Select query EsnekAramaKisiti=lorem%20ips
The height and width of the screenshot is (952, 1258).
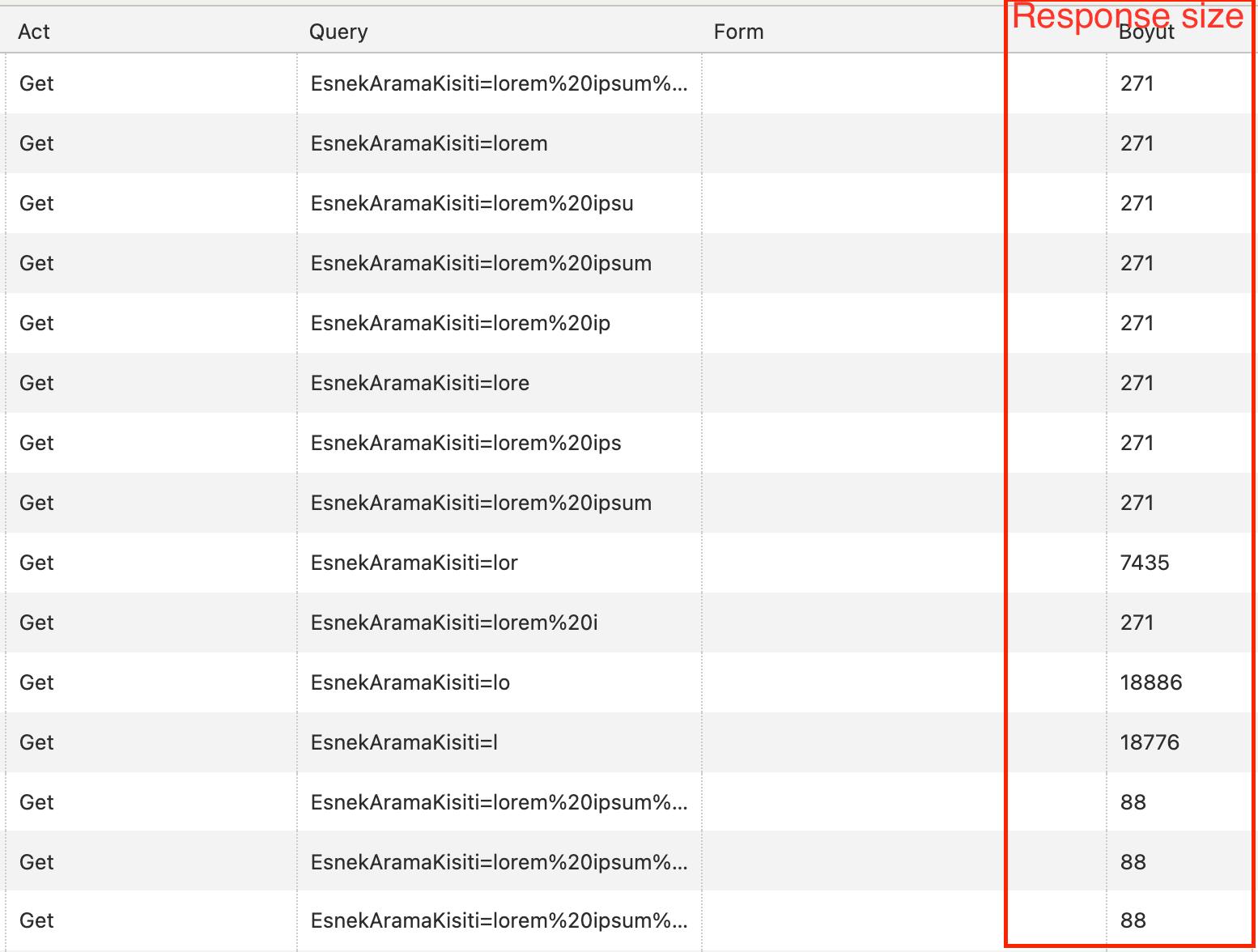(x=466, y=443)
